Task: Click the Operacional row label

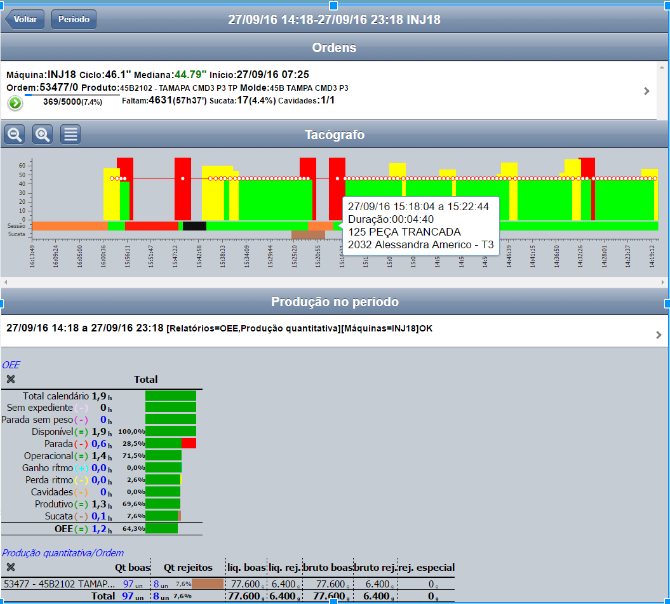Action: click(48, 456)
